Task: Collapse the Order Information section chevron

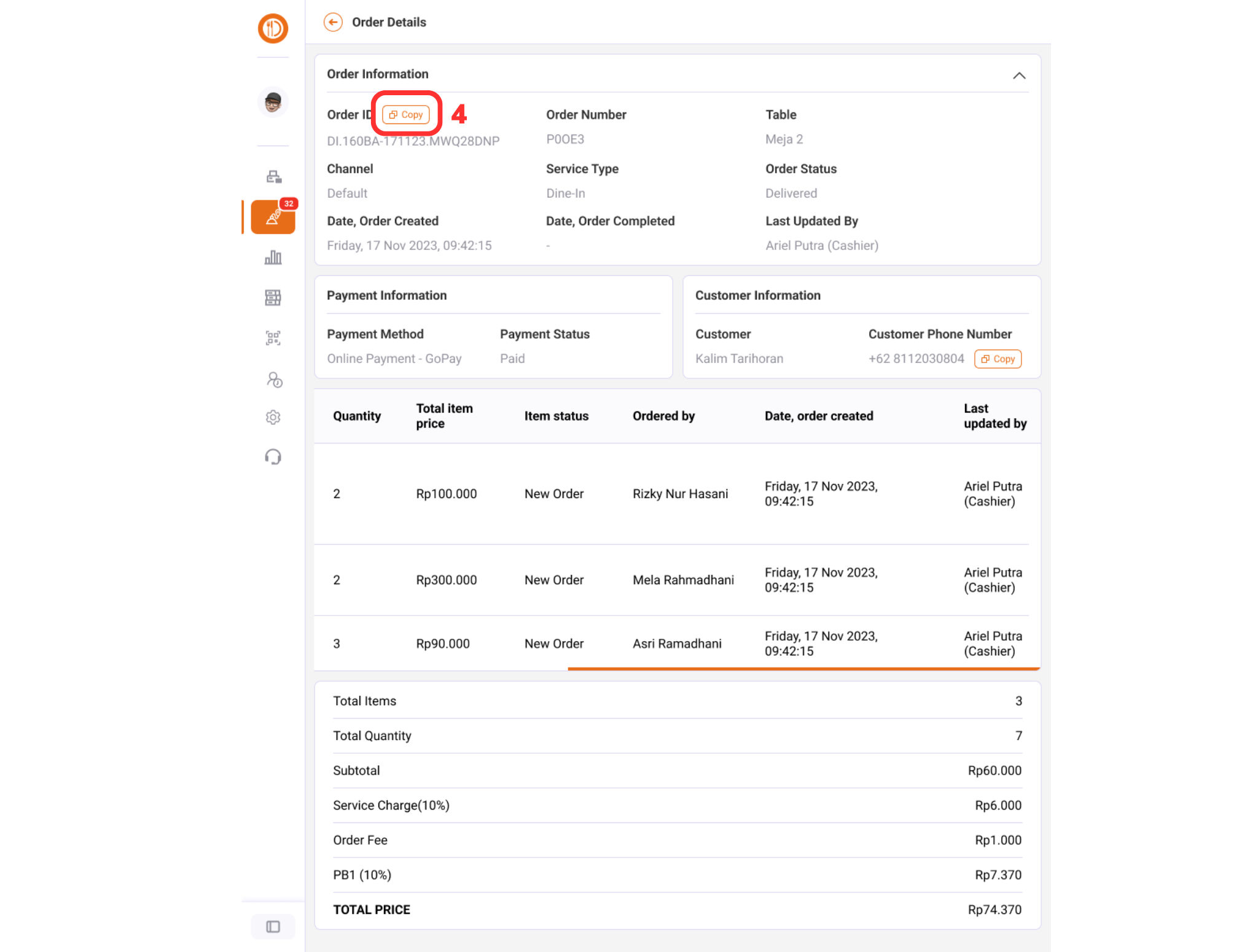Action: (x=1018, y=76)
